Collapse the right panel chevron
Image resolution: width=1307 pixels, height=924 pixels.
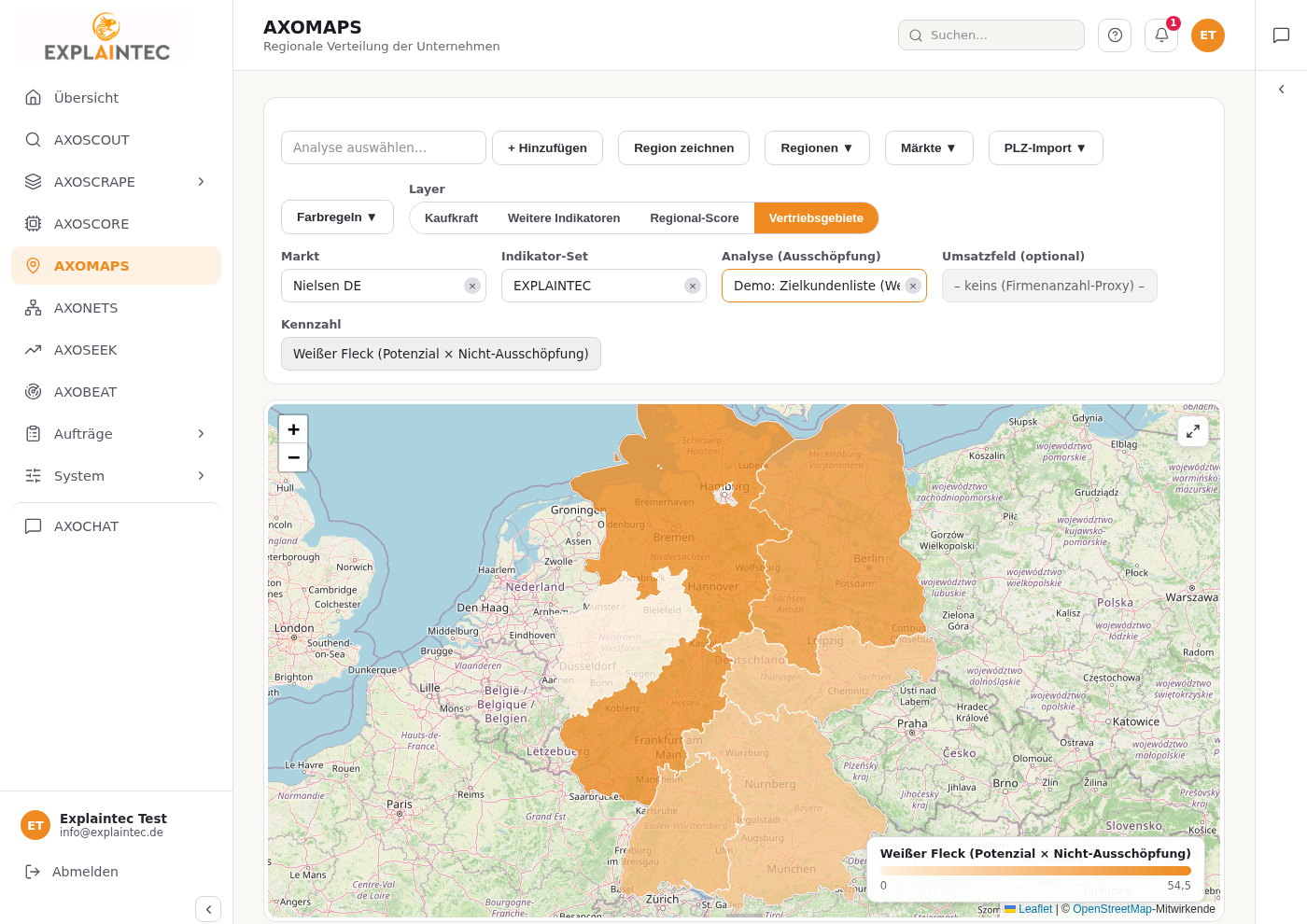point(1281,90)
